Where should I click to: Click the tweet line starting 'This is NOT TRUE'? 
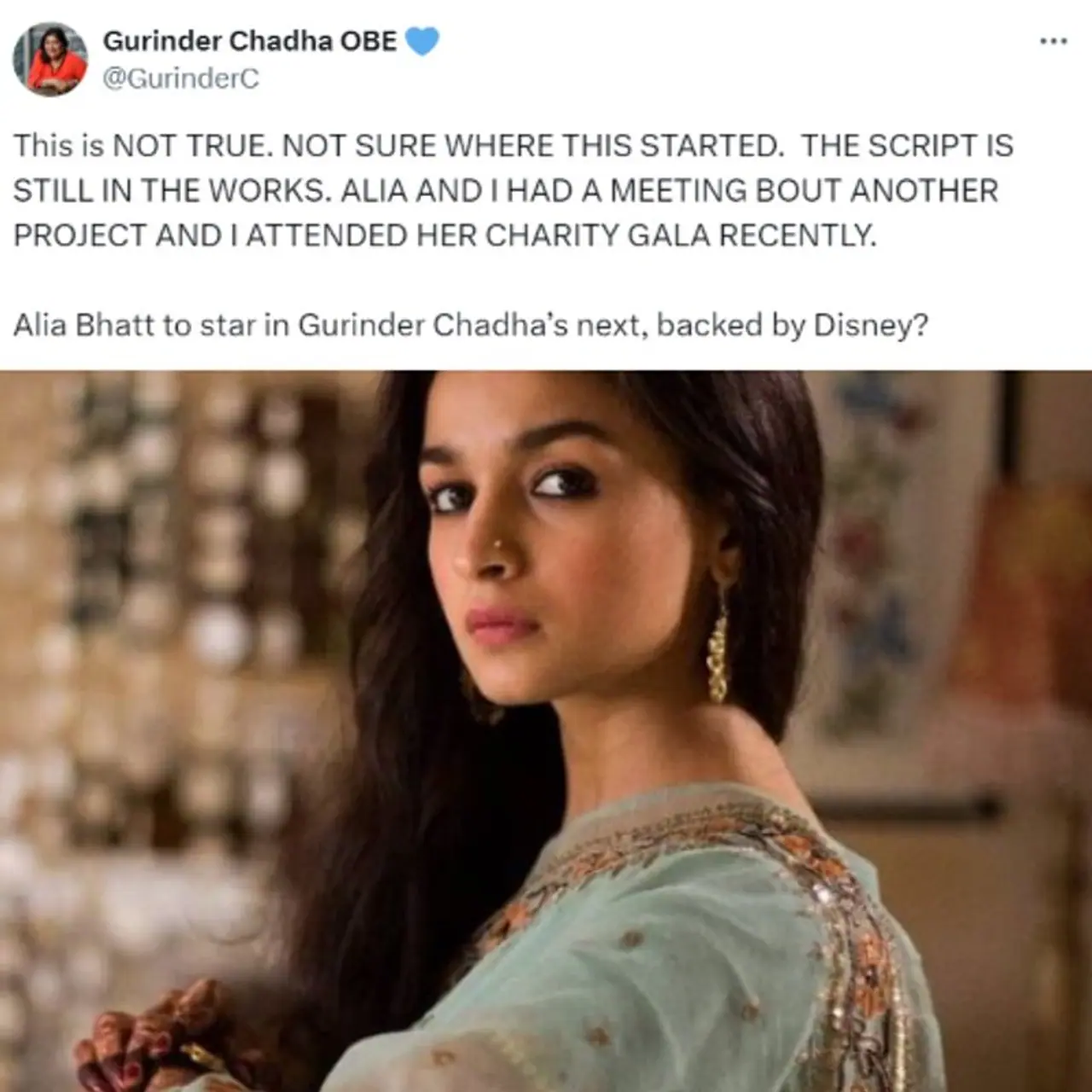pyautogui.click(x=513, y=146)
